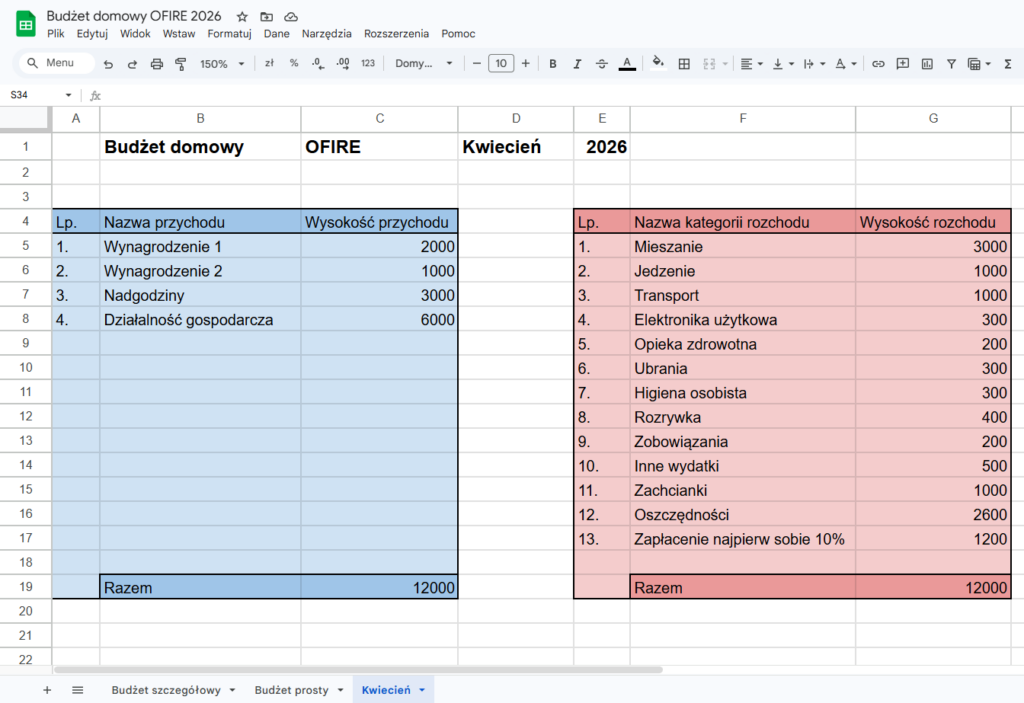Click the add new sheet plus button

tap(47, 690)
